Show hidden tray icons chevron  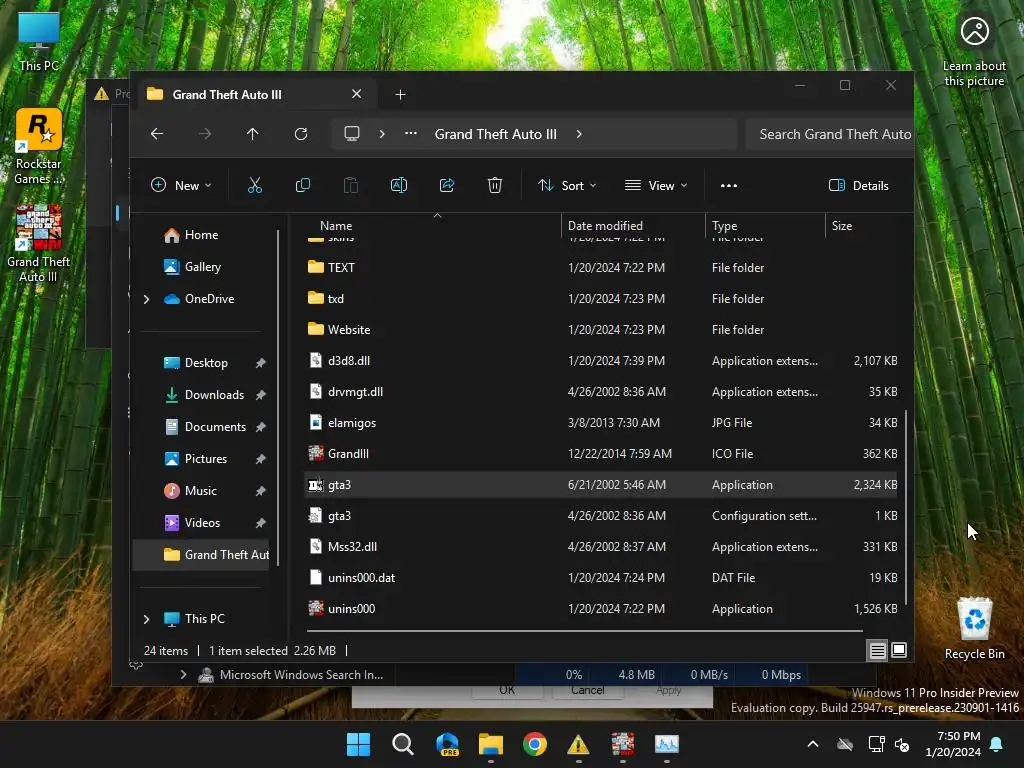click(x=813, y=744)
